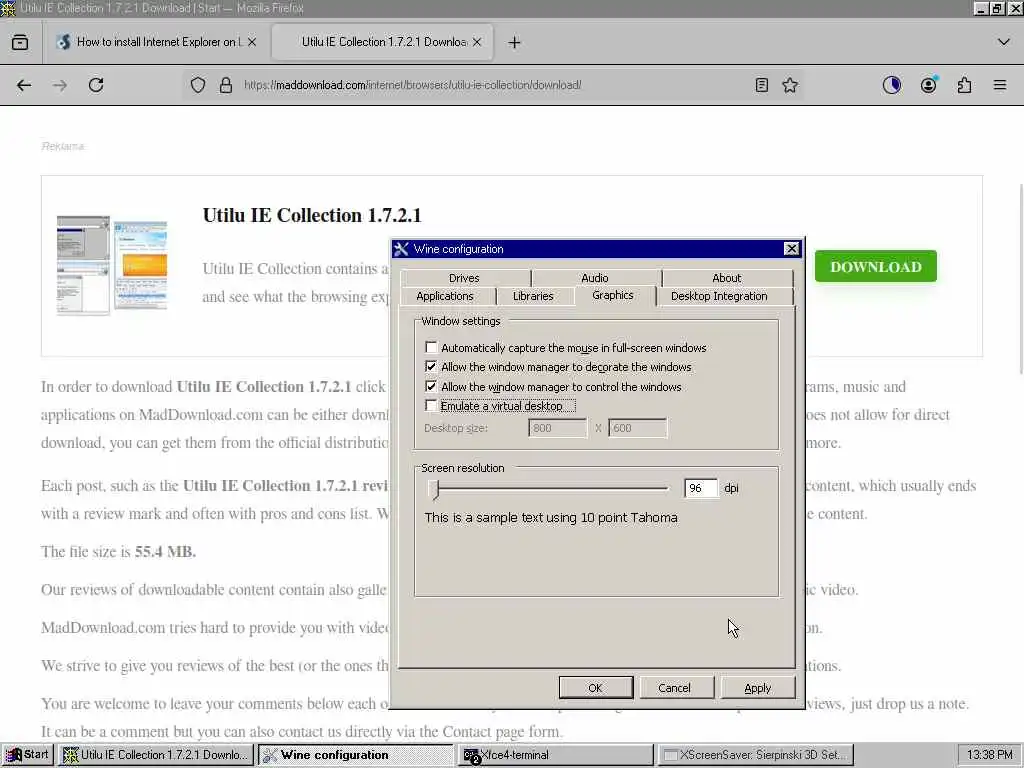Viewport: 1024px width, 768px height.
Task: Open the Firefox account icon
Action: click(x=928, y=85)
